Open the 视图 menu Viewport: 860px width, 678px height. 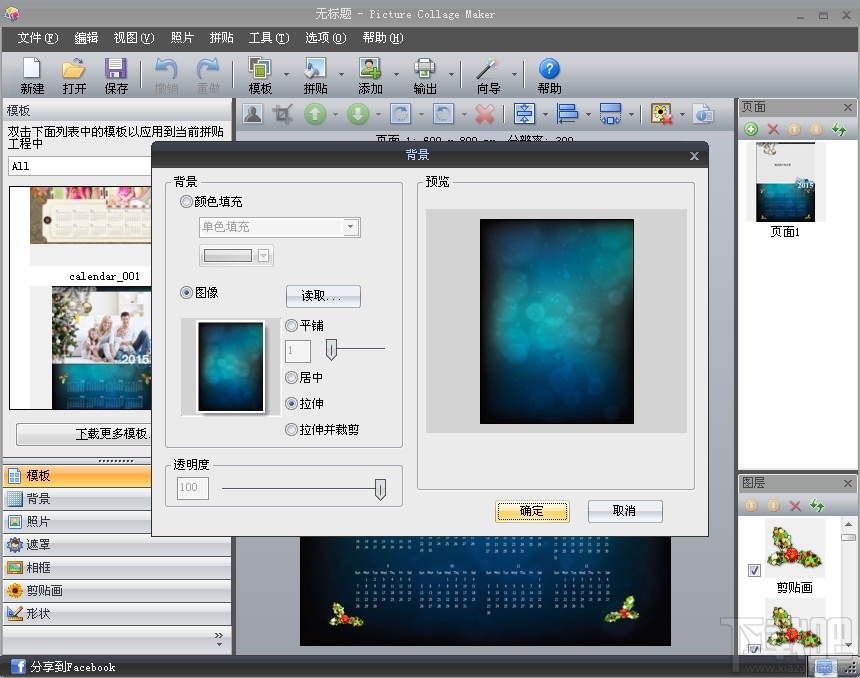131,38
